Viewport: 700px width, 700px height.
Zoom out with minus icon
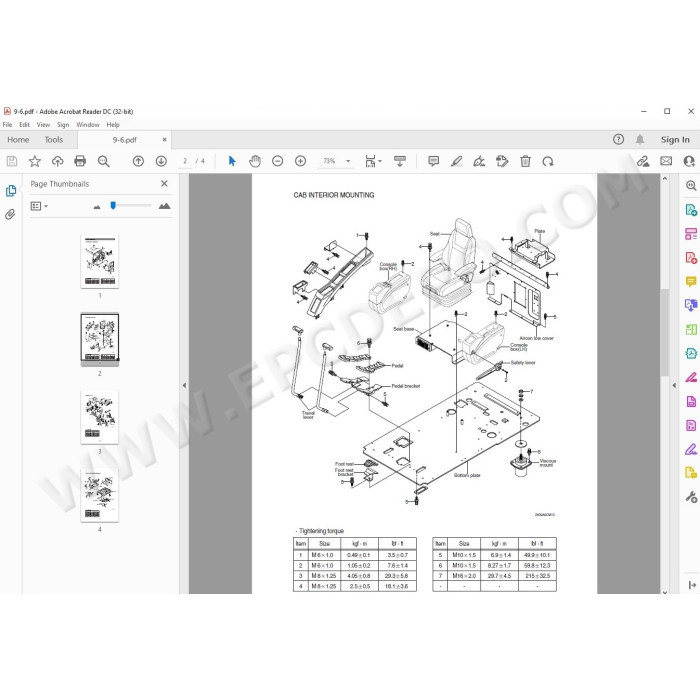[x=278, y=161]
